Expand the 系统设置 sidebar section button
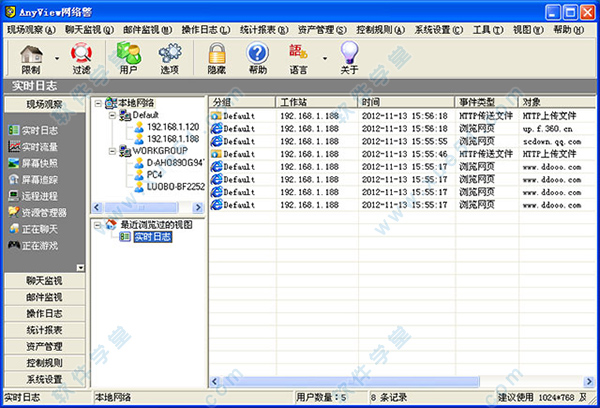 [x=44, y=379]
